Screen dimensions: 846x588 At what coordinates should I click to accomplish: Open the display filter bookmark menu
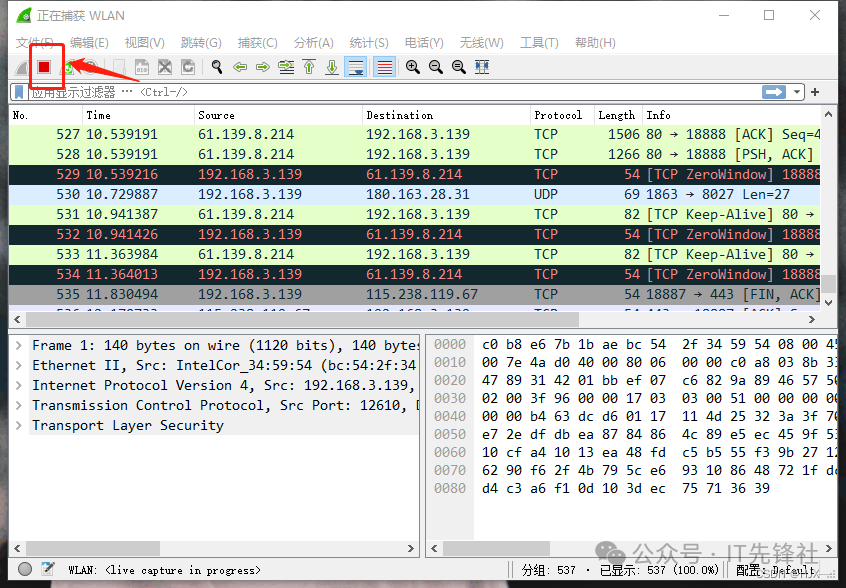pos(19,92)
